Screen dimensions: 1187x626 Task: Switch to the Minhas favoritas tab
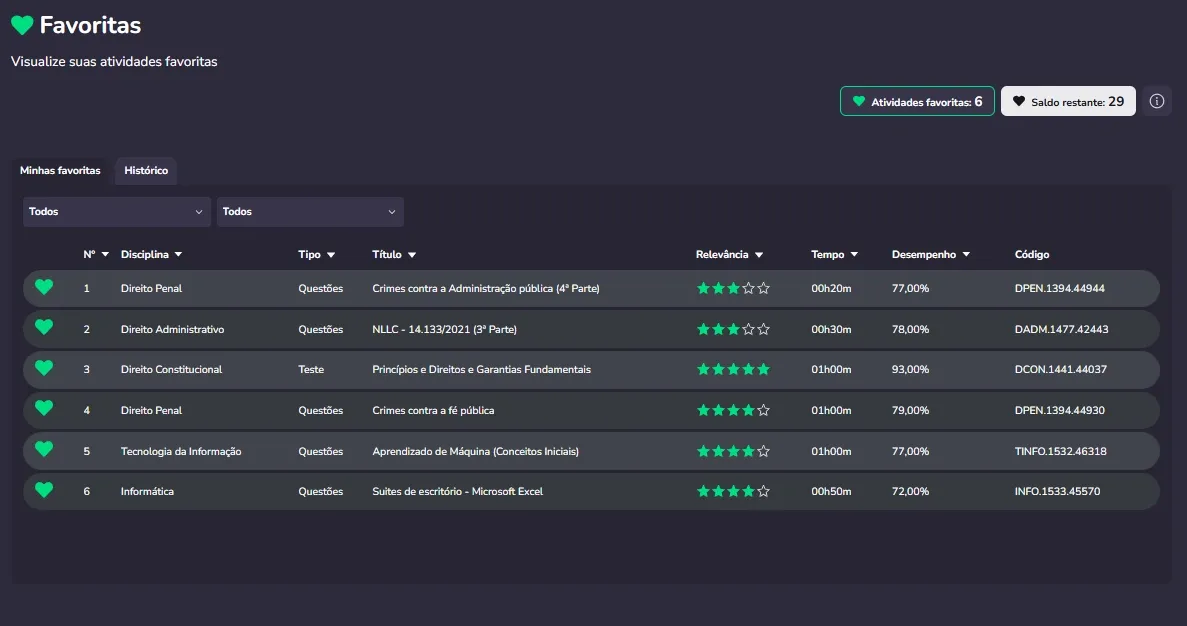click(60, 170)
